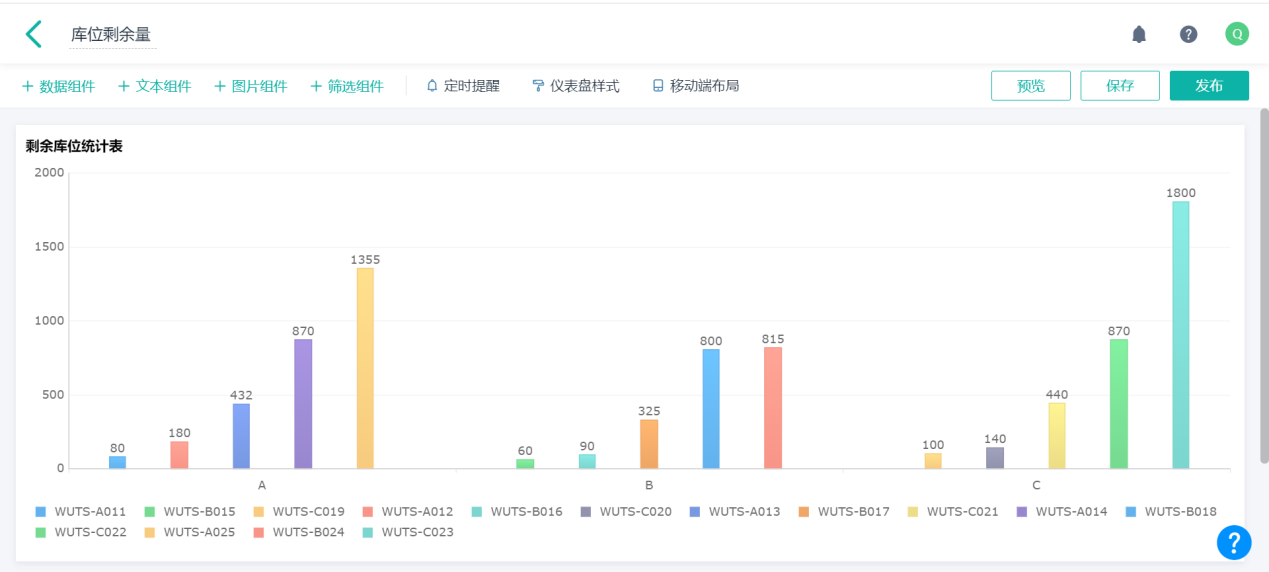
Task: Click the back arrow icon
Action: tap(34, 34)
